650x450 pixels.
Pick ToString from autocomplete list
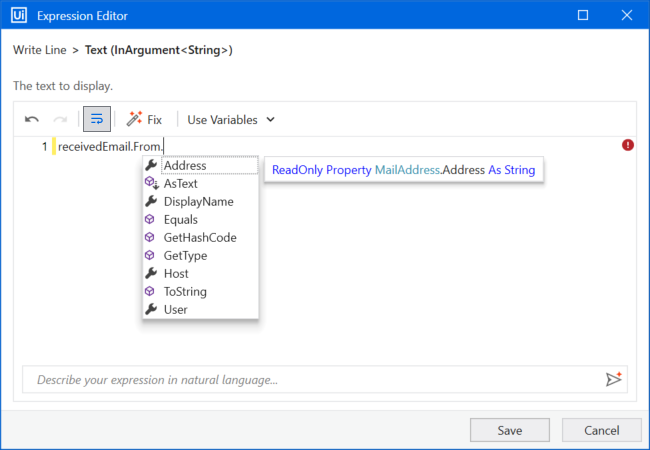(185, 291)
